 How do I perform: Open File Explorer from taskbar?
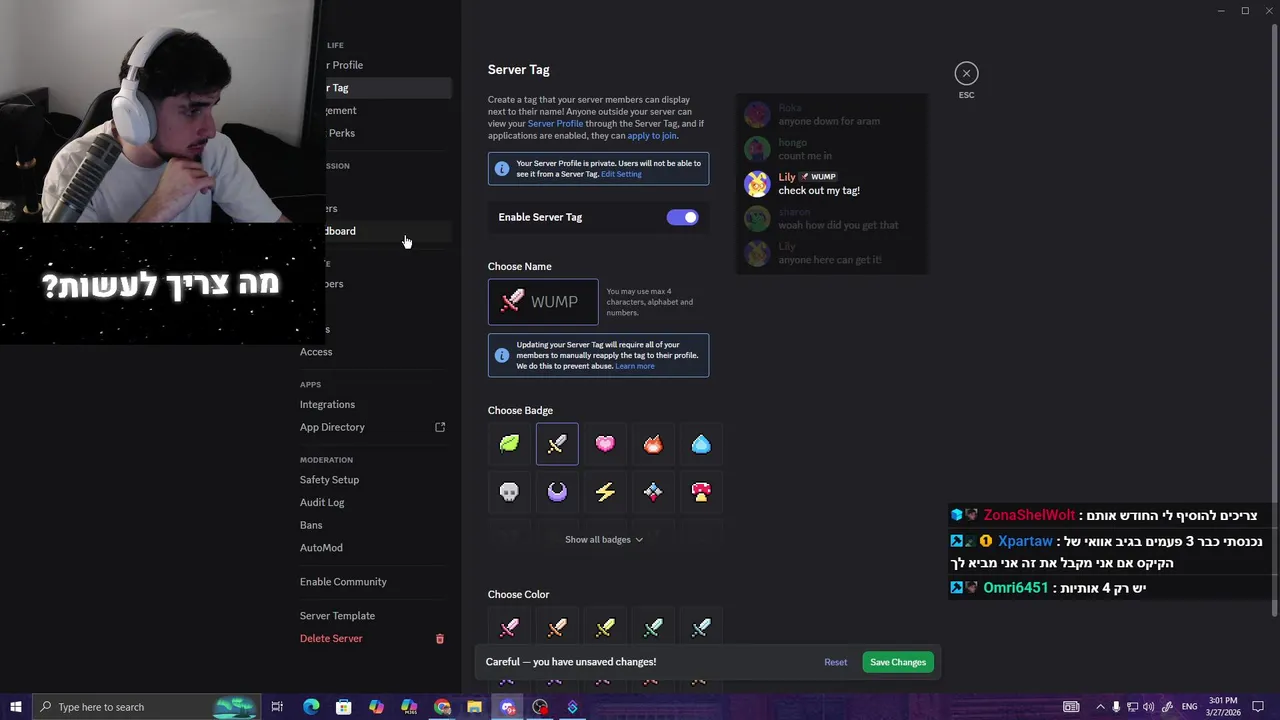pyautogui.click(x=474, y=707)
